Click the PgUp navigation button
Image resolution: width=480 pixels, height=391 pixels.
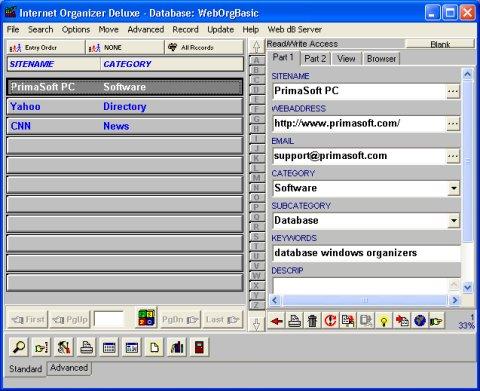click(x=70, y=320)
